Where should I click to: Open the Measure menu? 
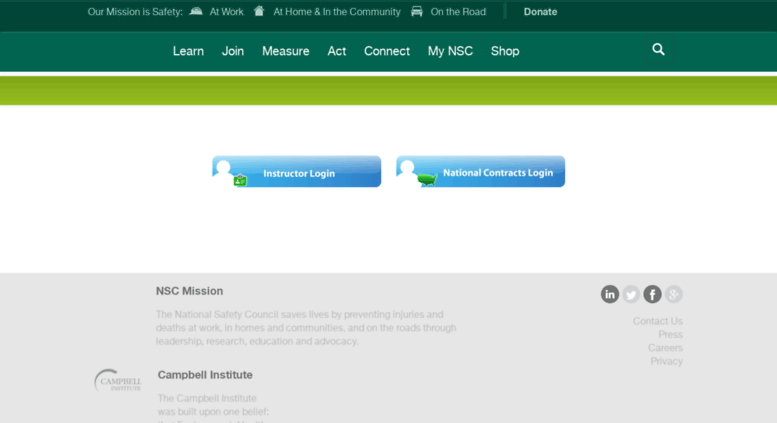click(285, 51)
